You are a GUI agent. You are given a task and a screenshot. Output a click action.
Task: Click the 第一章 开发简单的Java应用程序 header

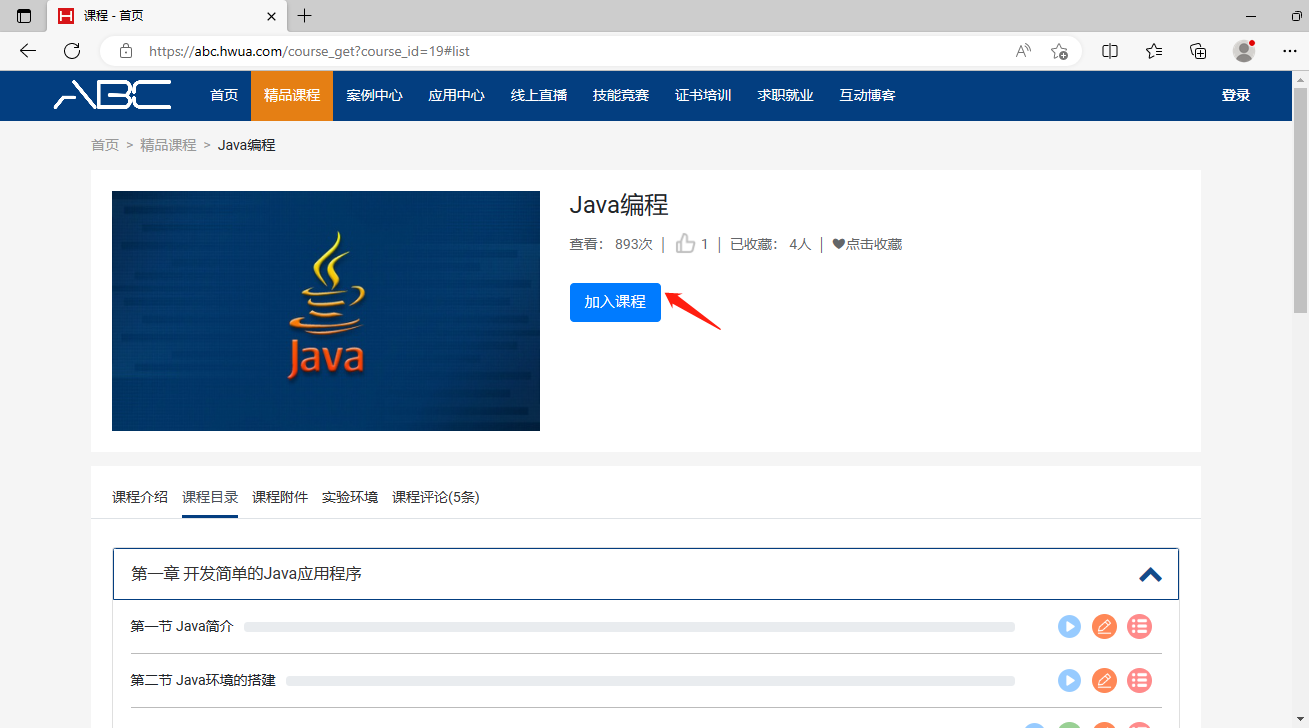click(x=646, y=574)
